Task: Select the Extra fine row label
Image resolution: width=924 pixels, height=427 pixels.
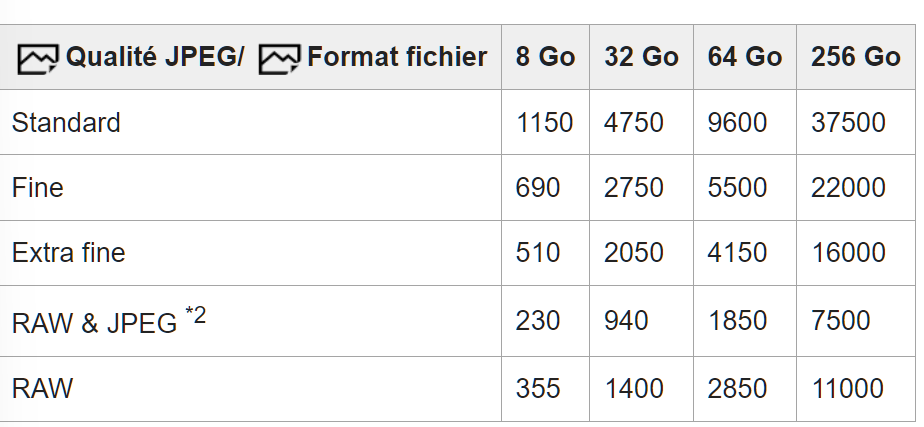Action: (x=69, y=253)
